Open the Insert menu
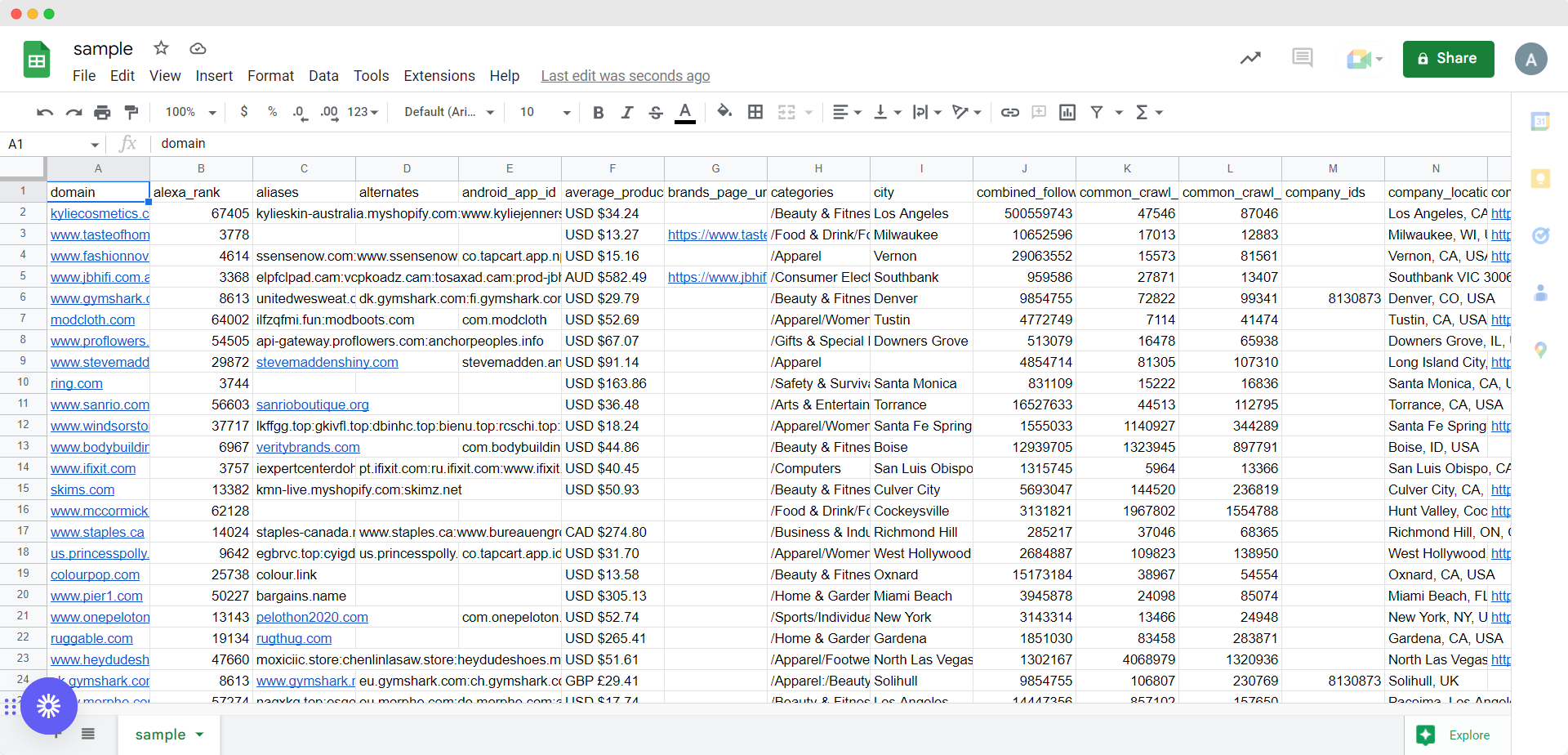This screenshot has height=755, width=1568. pyautogui.click(x=214, y=76)
